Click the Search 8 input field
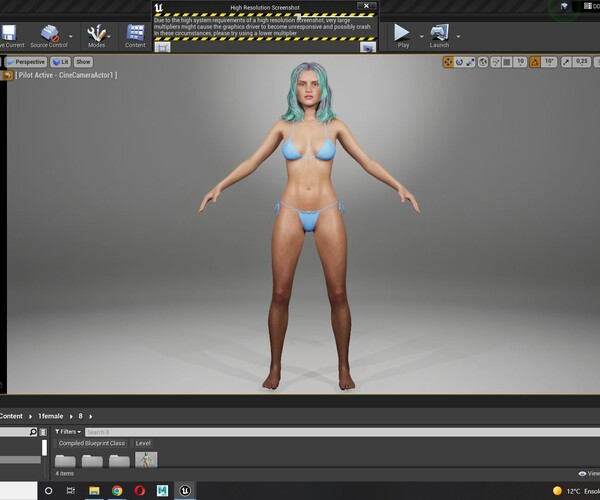Image resolution: width=600 pixels, height=500 pixels. click(x=342, y=432)
